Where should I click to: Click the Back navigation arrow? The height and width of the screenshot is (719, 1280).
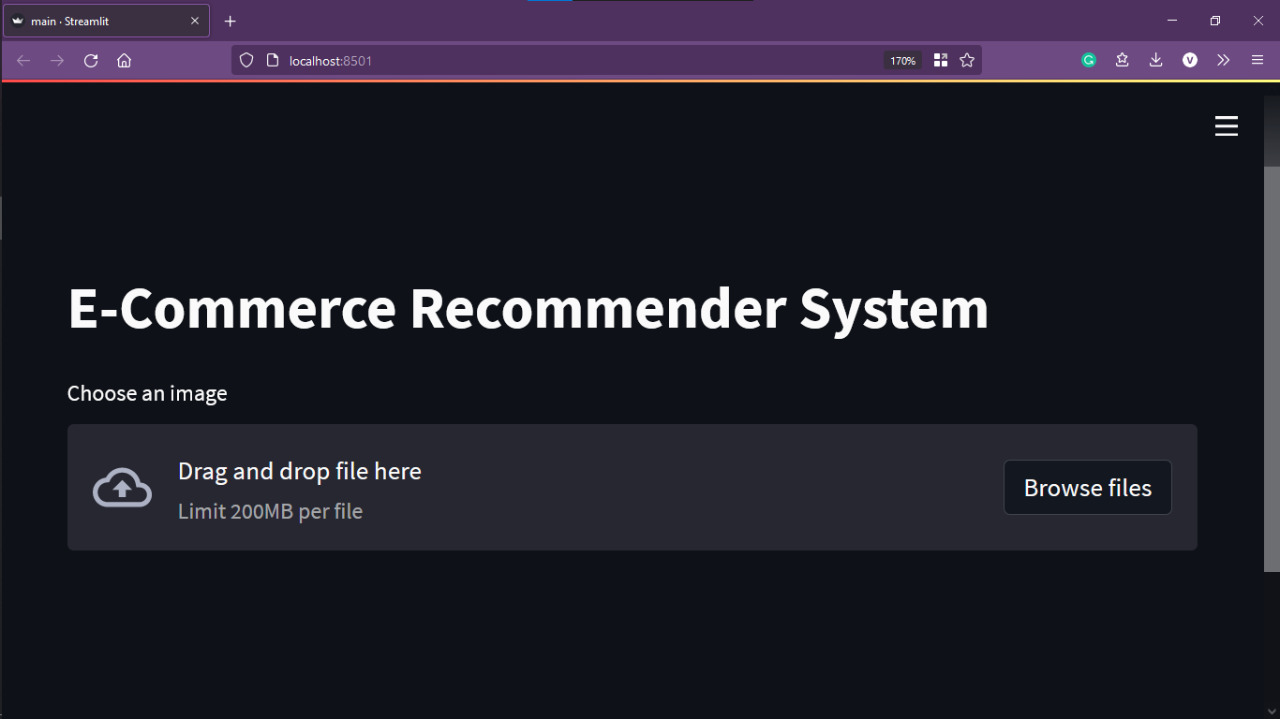pos(23,60)
